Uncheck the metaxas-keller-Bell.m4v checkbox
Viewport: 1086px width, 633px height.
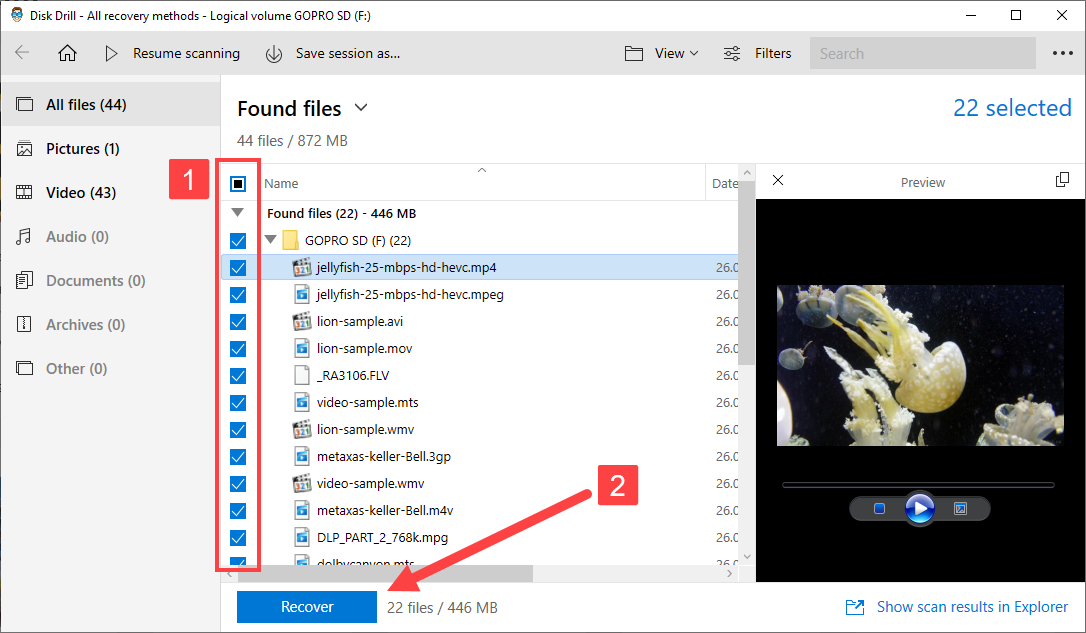coord(238,510)
